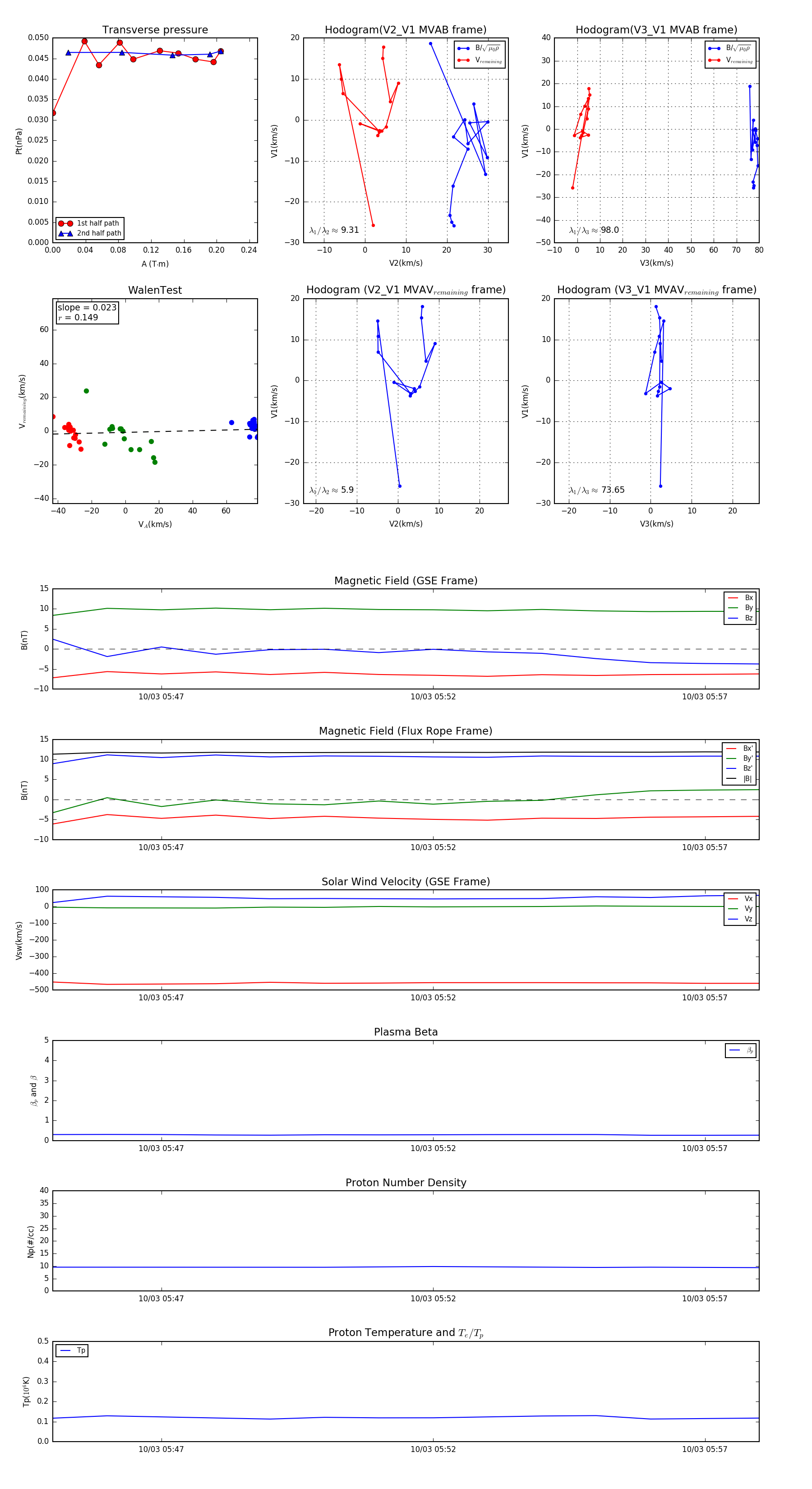Image resolution: width=812 pixels, height=1489 pixels.
Task: Click the 'Magnetic Field (GSE Frame)' title
Action: click(406, 581)
